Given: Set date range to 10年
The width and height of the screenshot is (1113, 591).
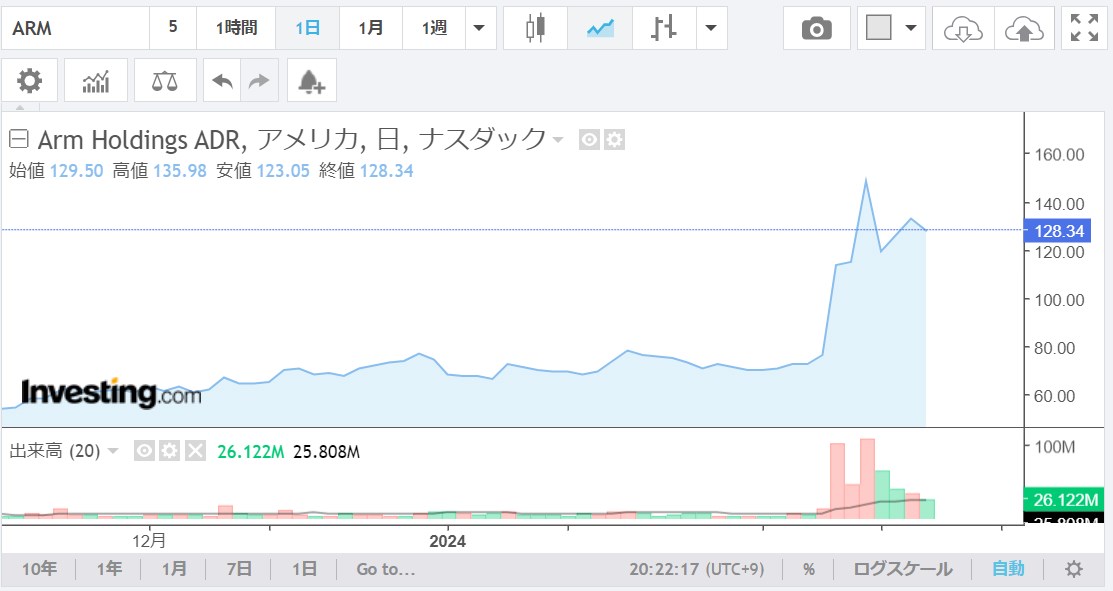Looking at the screenshot, I should click(x=39, y=569).
